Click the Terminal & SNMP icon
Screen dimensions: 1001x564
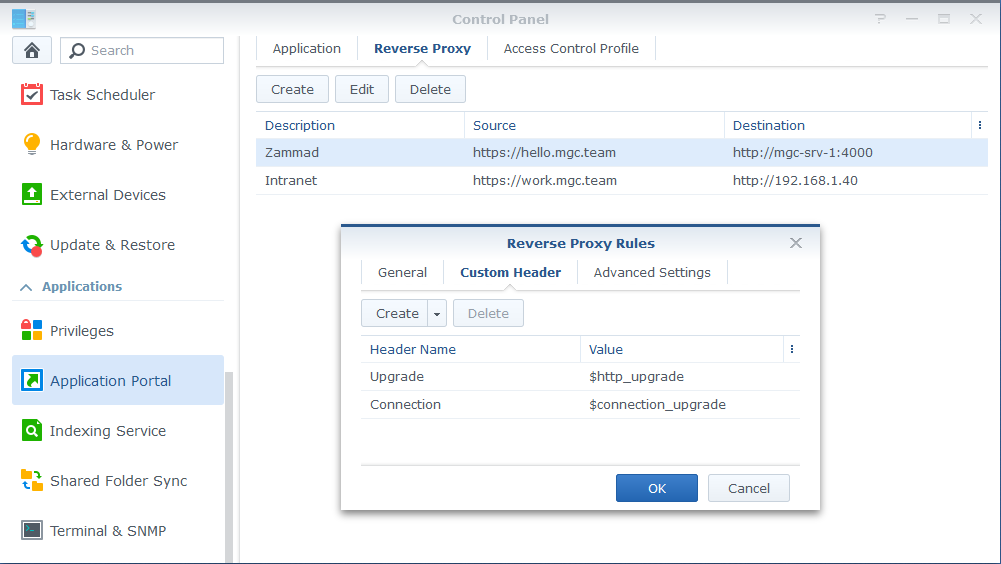point(32,531)
